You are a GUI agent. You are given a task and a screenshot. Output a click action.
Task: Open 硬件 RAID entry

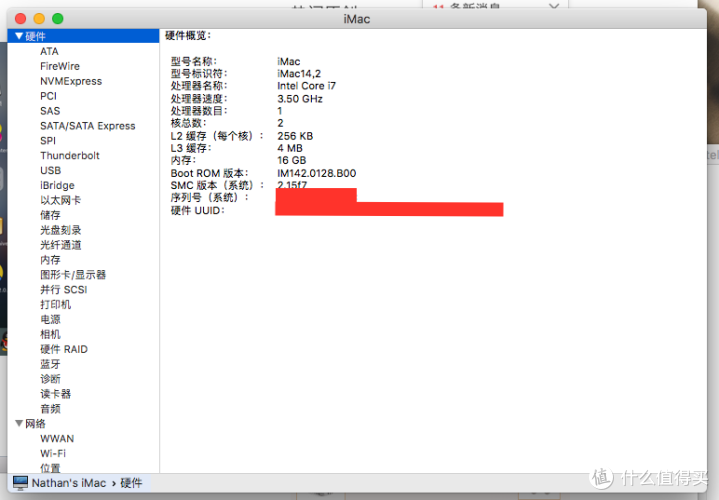64,349
